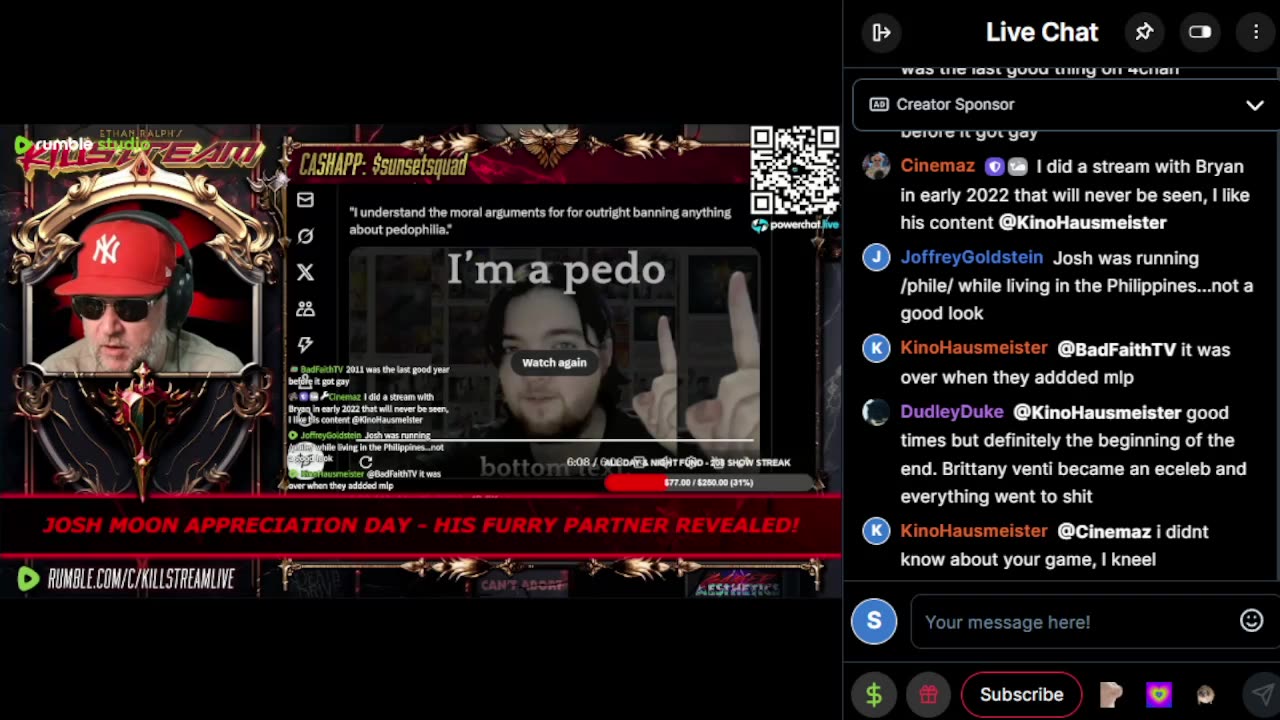Select the first emote after Subscribe

1111,694
